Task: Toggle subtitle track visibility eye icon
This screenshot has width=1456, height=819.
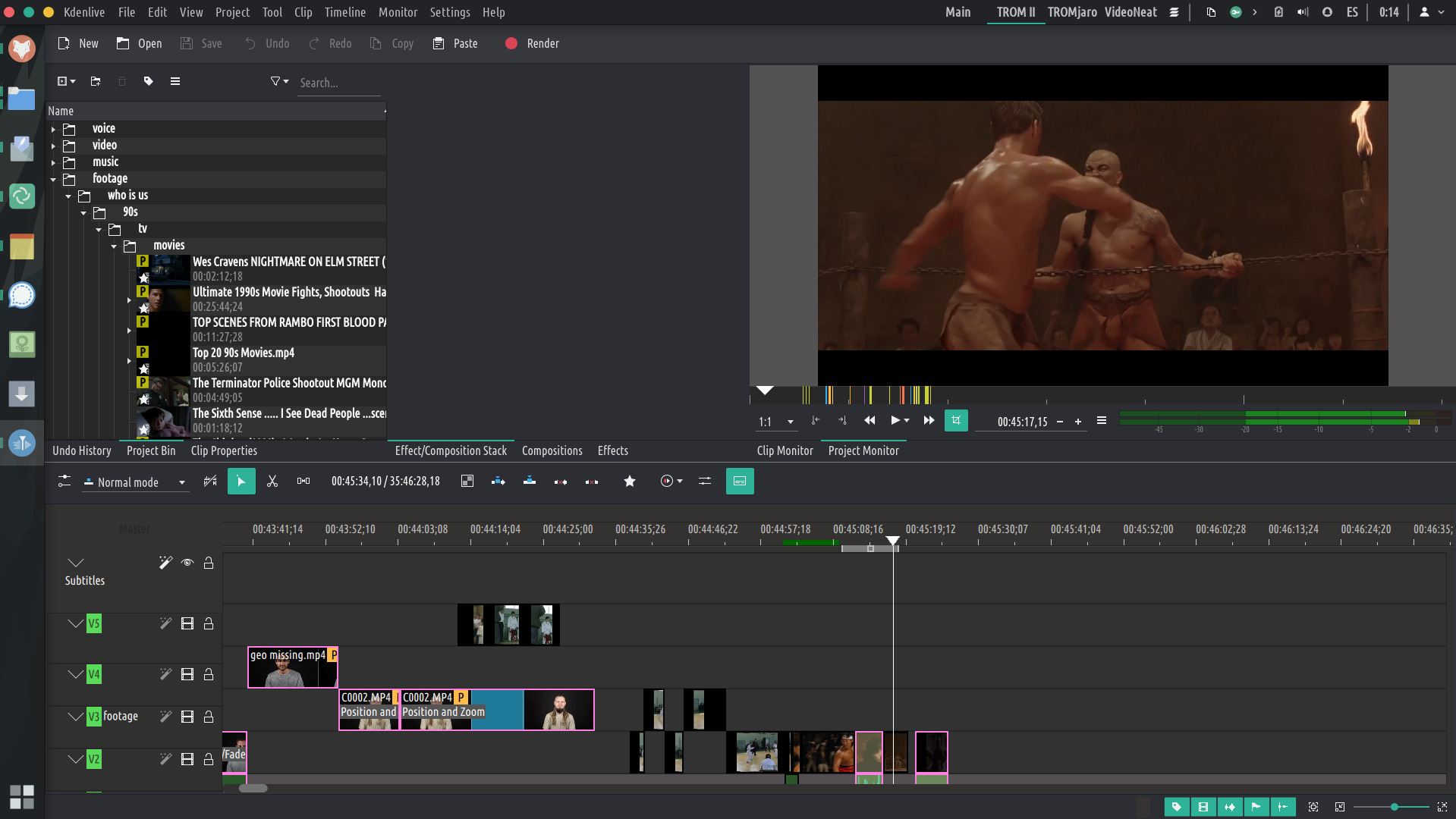Action: point(187,563)
